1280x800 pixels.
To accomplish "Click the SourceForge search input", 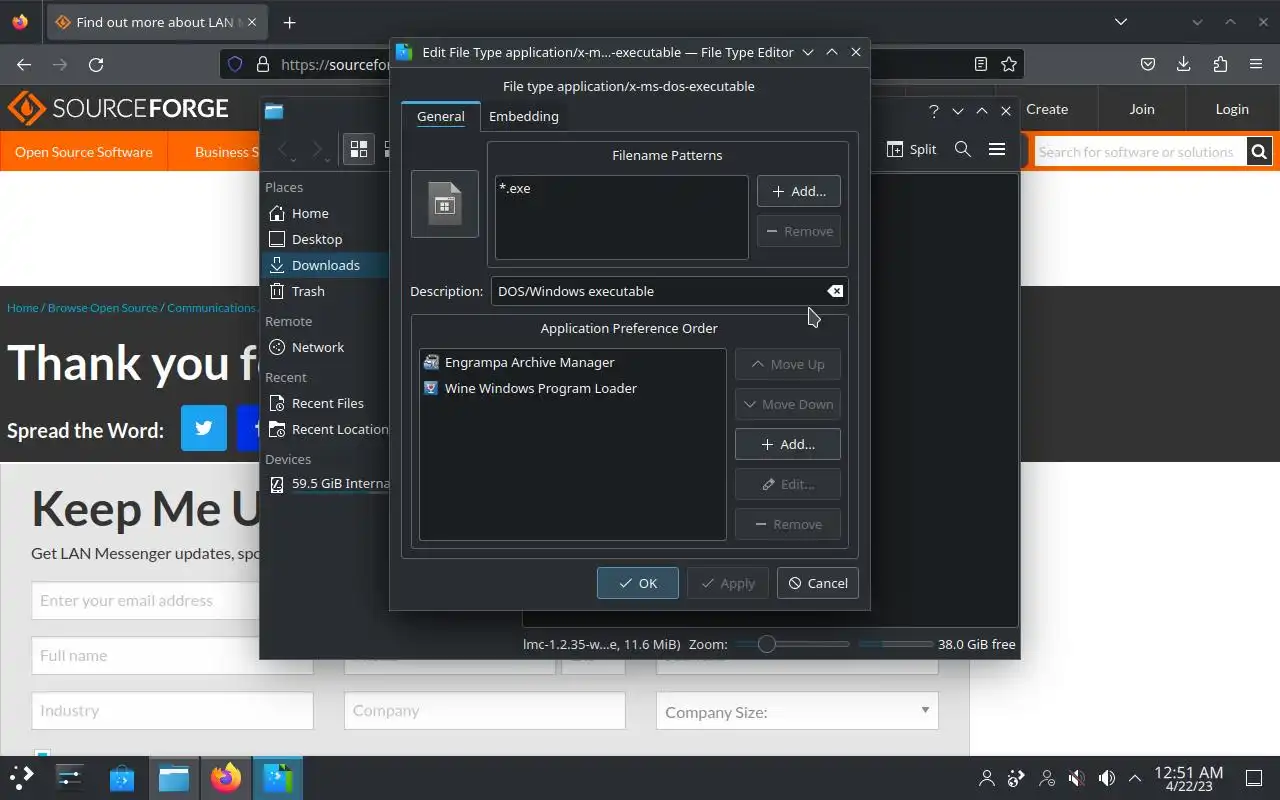I will click(x=1140, y=152).
